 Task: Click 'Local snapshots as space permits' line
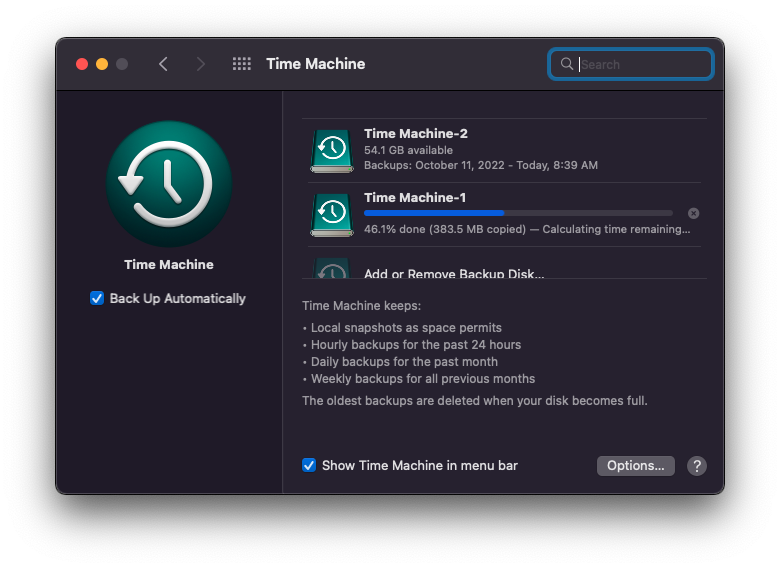[406, 328]
